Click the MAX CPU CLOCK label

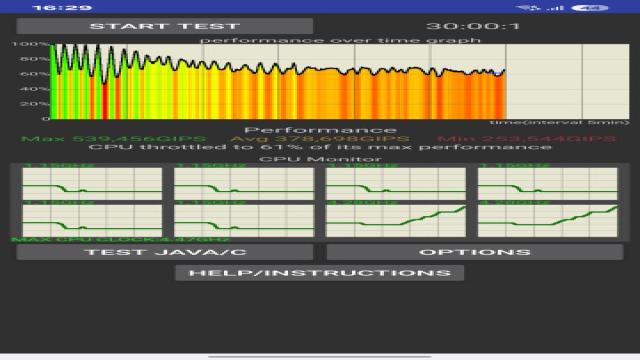tap(121, 240)
